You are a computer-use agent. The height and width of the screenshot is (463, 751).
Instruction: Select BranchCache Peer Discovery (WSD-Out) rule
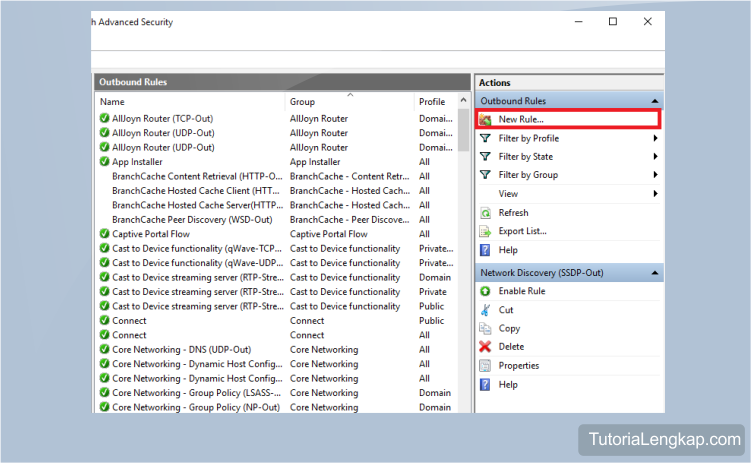point(276,219)
